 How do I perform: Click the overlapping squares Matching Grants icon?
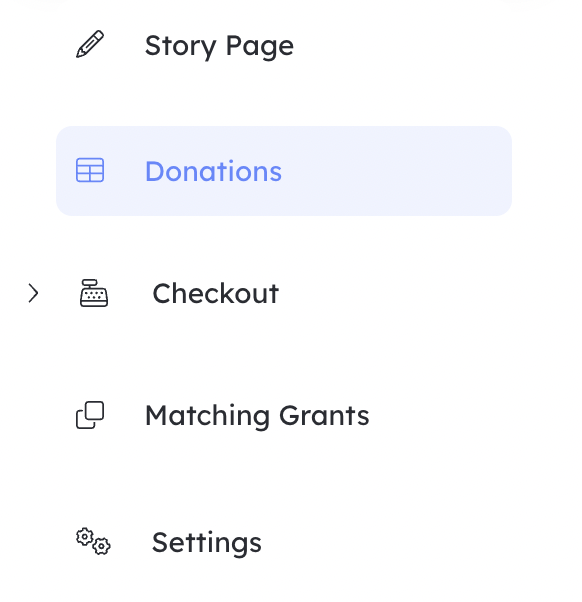coord(90,415)
